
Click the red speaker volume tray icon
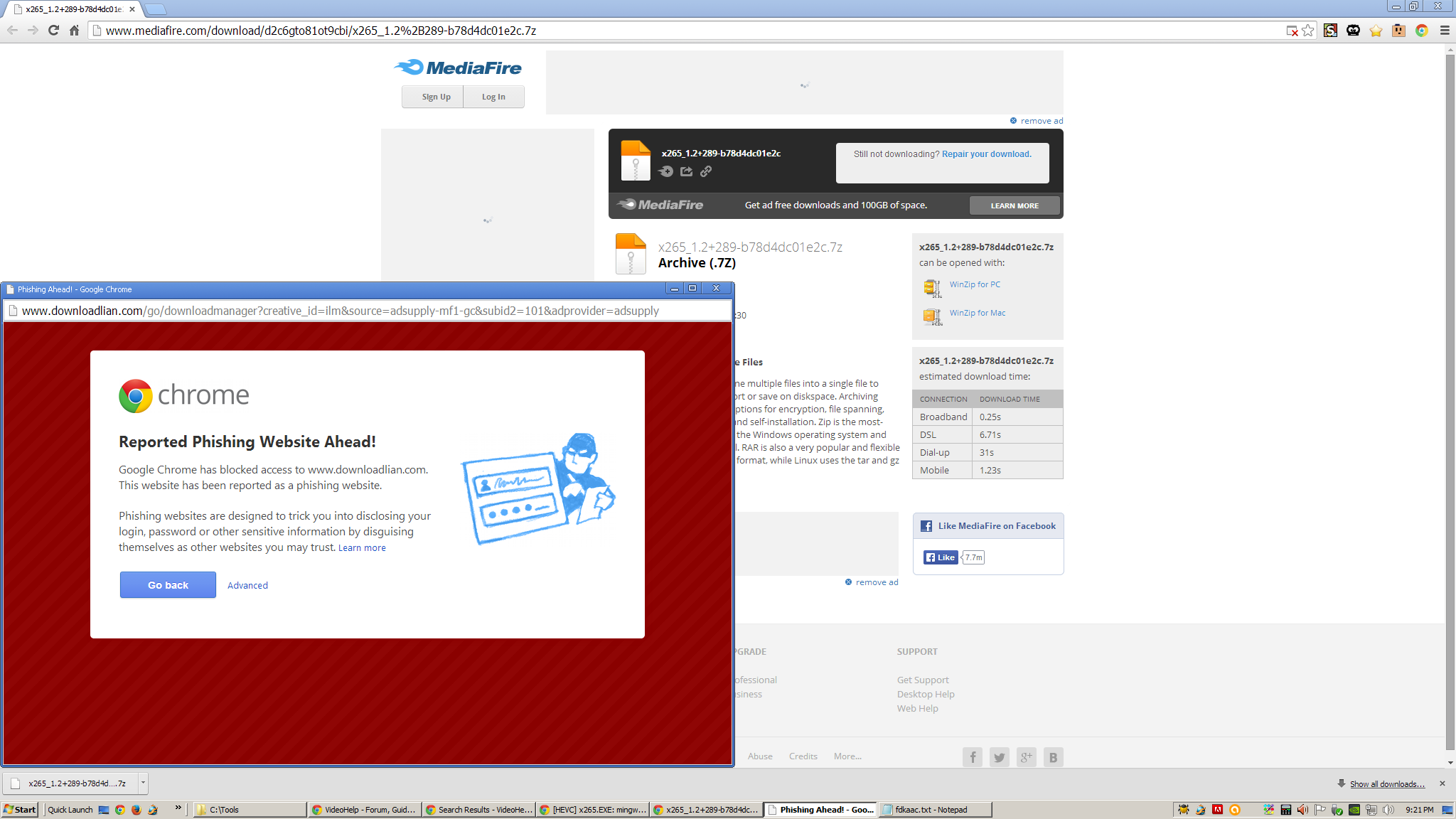(1302, 810)
